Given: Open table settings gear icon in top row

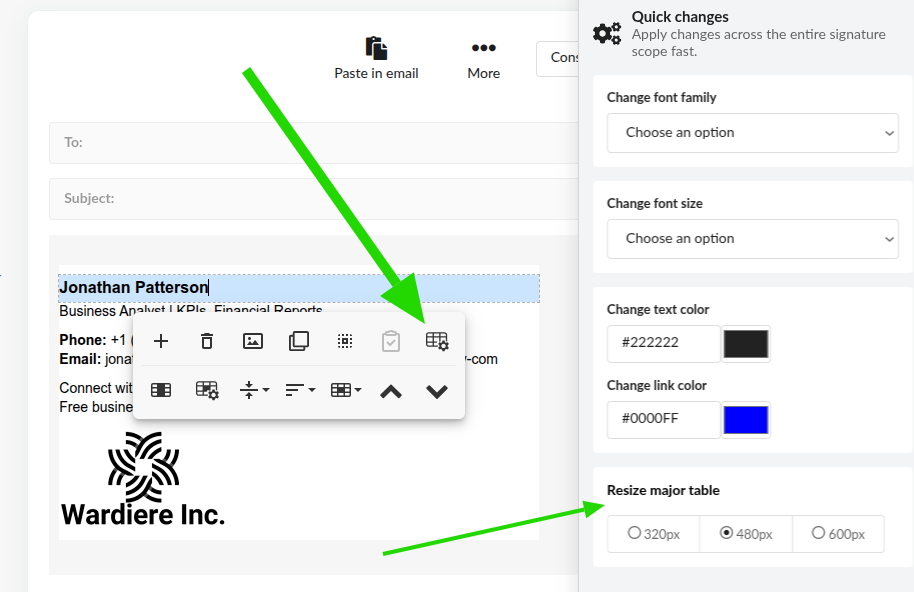Looking at the screenshot, I should click(x=437, y=341).
